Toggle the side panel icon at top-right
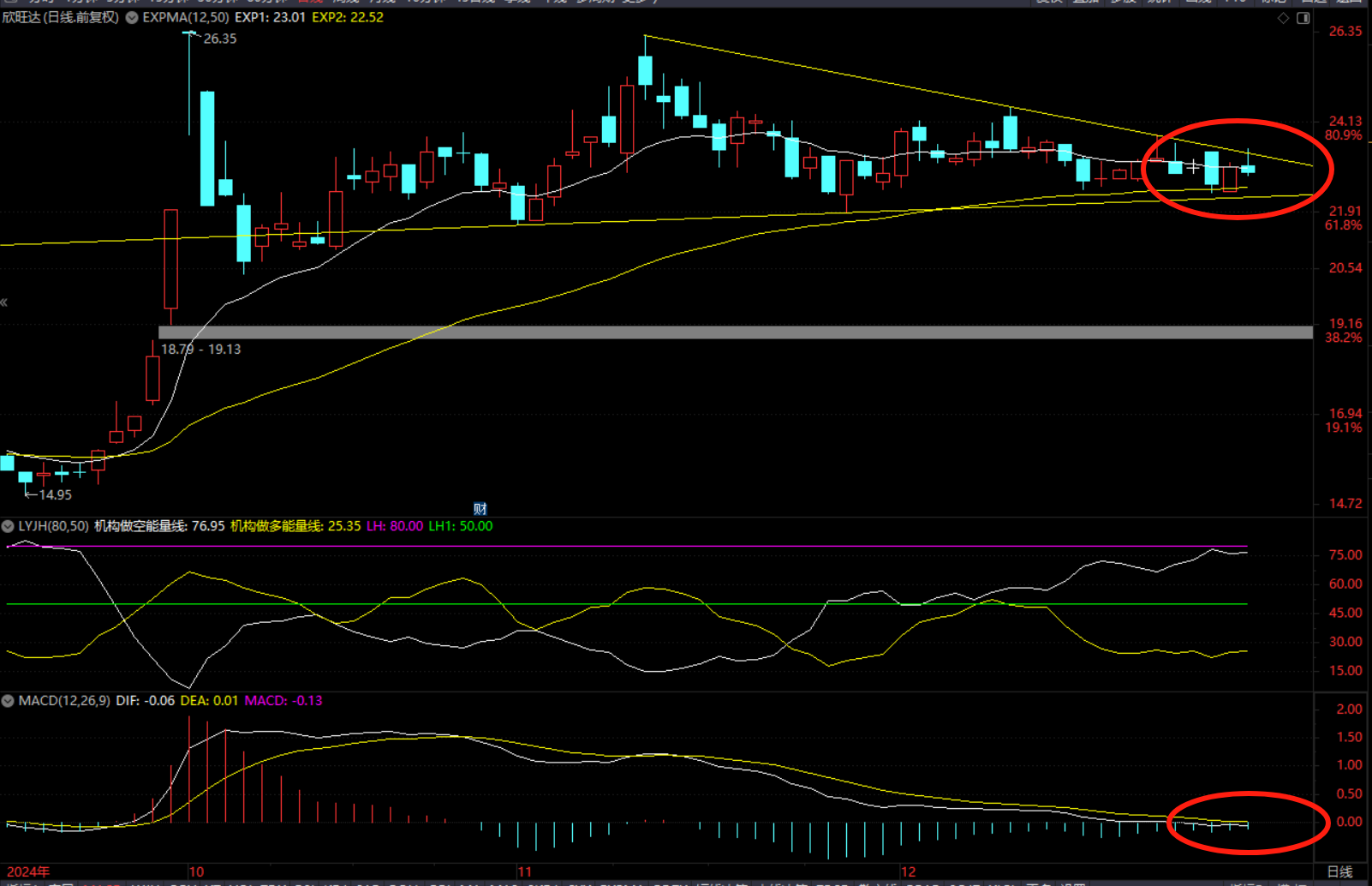Image resolution: width=1372 pixels, height=886 pixels. [x=1303, y=18]
